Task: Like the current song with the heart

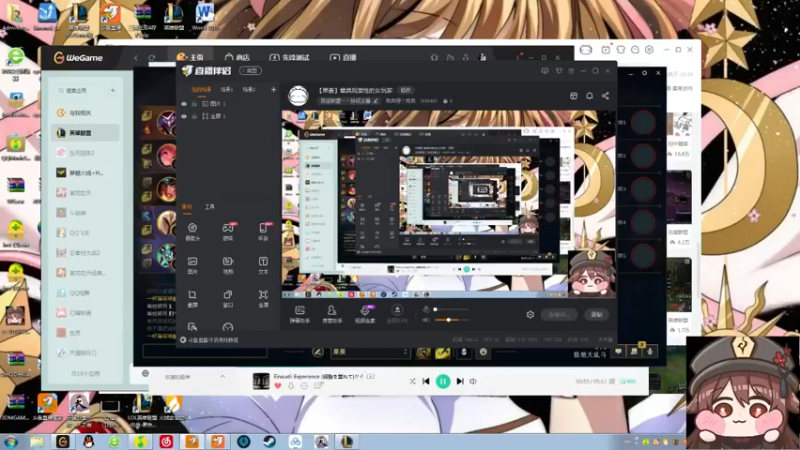Action: [x=278, y=386]
